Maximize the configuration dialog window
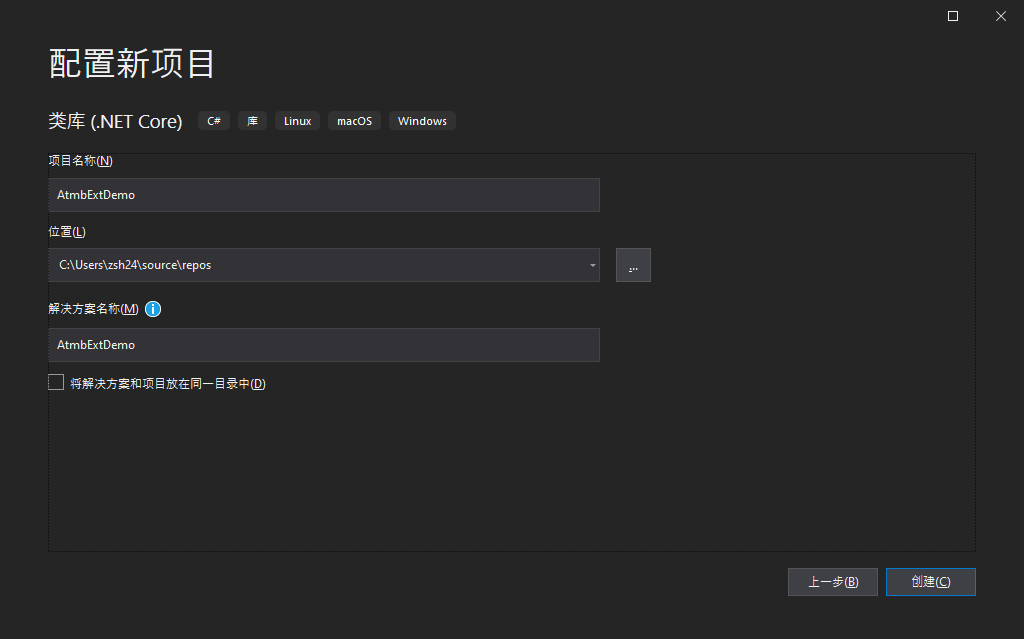The image size is (1024, 639). 953,16
